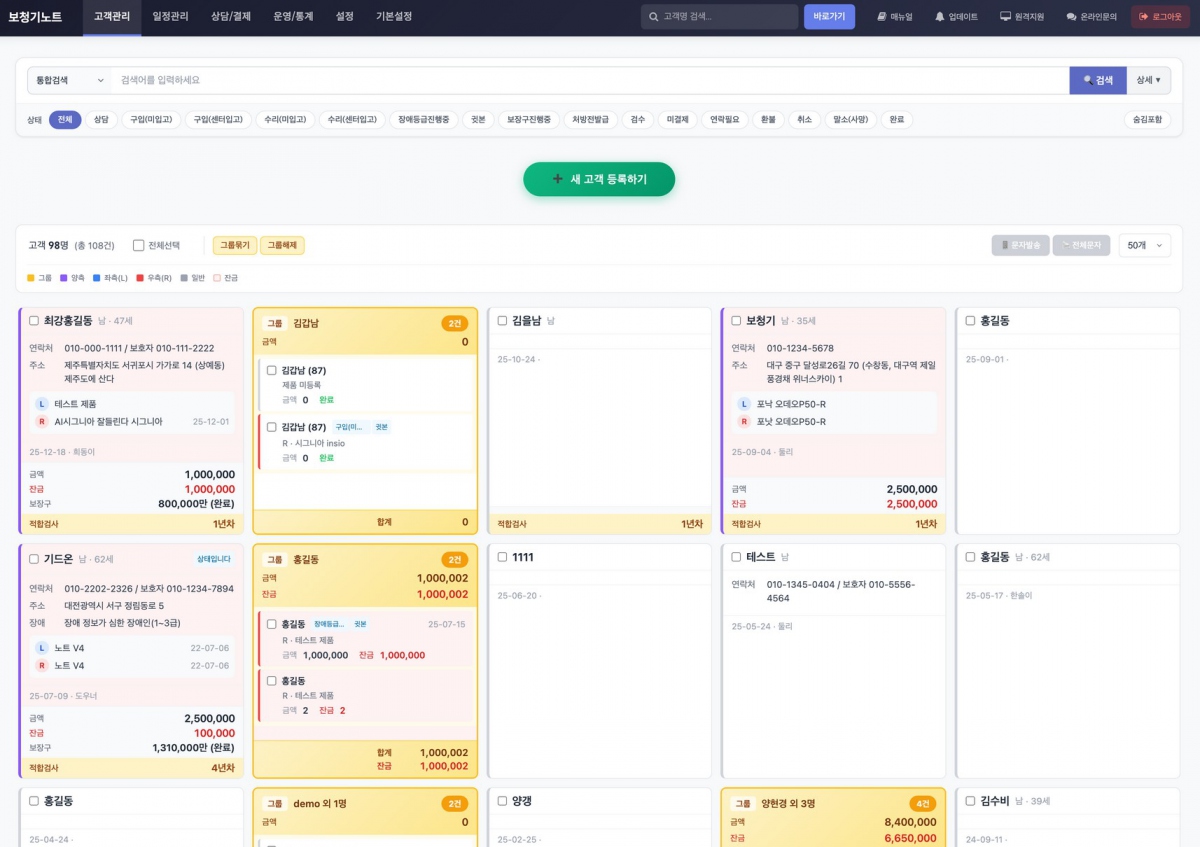Screen dimensions: 1200x847
Task: Click the yellow 그룹 legend color swatch
Action: 31,278
